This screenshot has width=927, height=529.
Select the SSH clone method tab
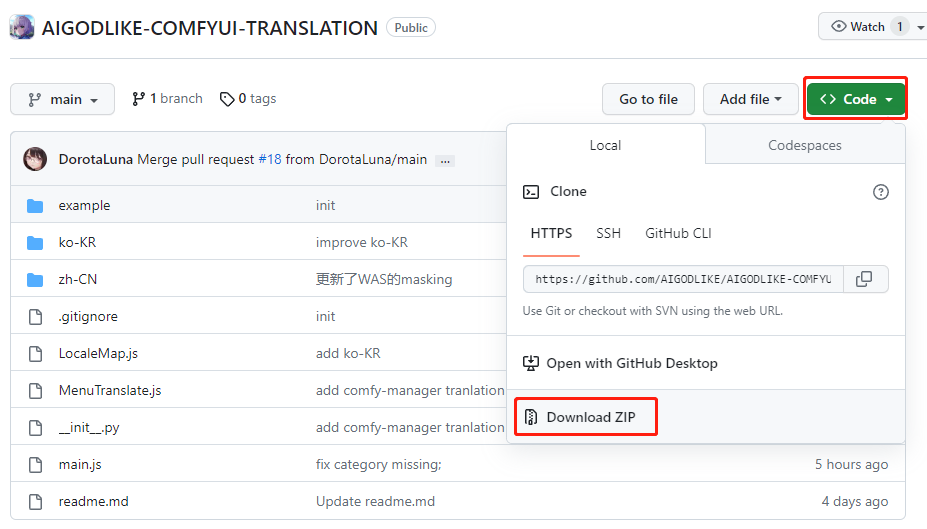tap(608, 233)
